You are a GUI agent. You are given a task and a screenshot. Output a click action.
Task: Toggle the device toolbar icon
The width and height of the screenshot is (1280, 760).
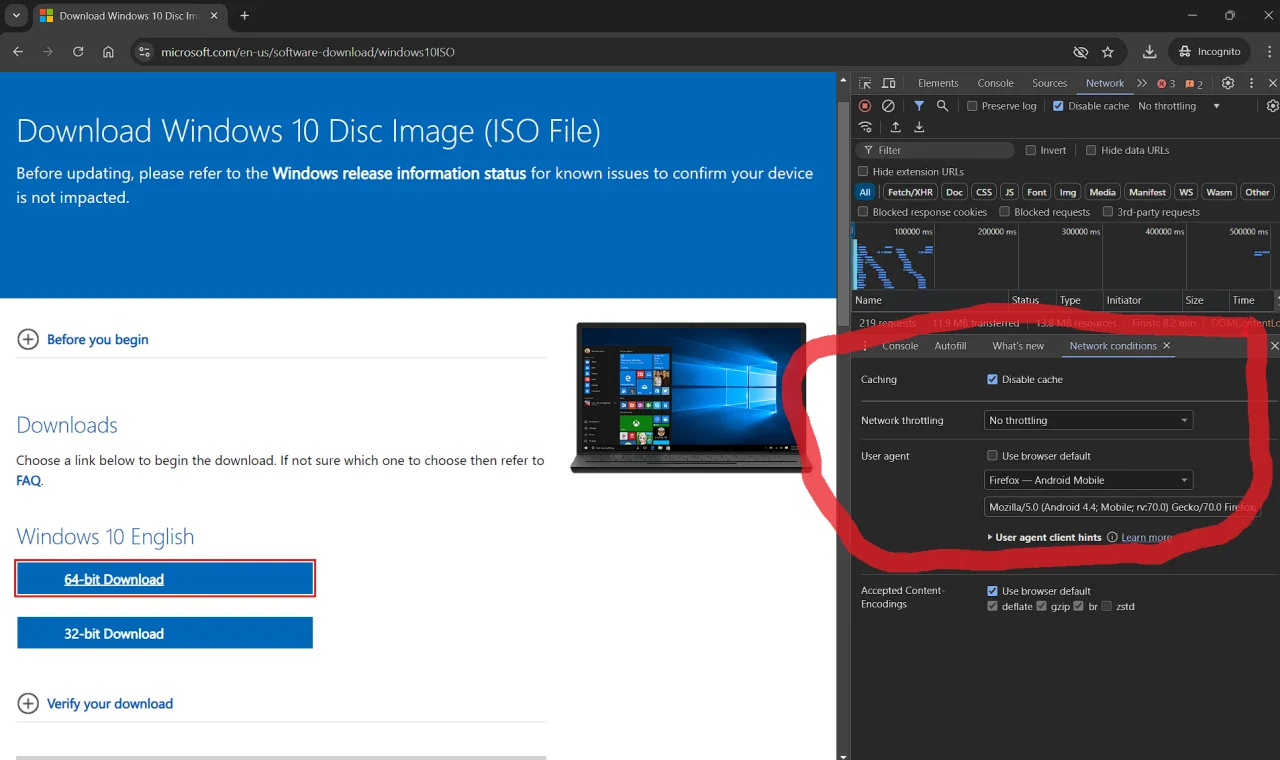point(888,83)
